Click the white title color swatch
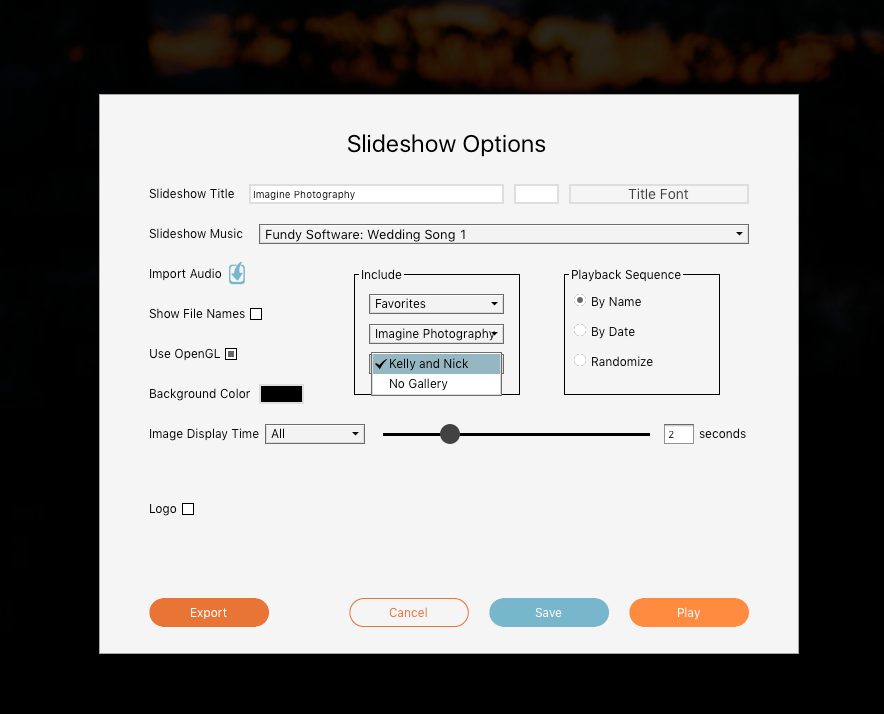Viewport: 884px width, 714px height. [536, 194]
